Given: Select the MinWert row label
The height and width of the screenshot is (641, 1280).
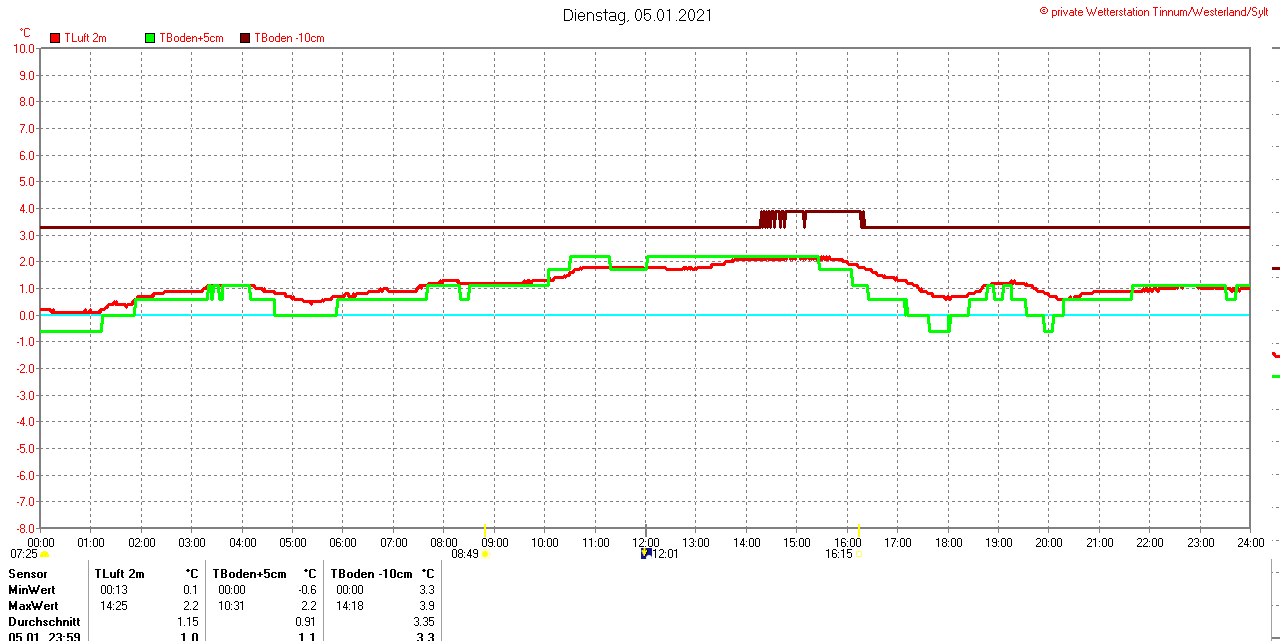Looking at the screenshot, I should click(x=32, y=590).
